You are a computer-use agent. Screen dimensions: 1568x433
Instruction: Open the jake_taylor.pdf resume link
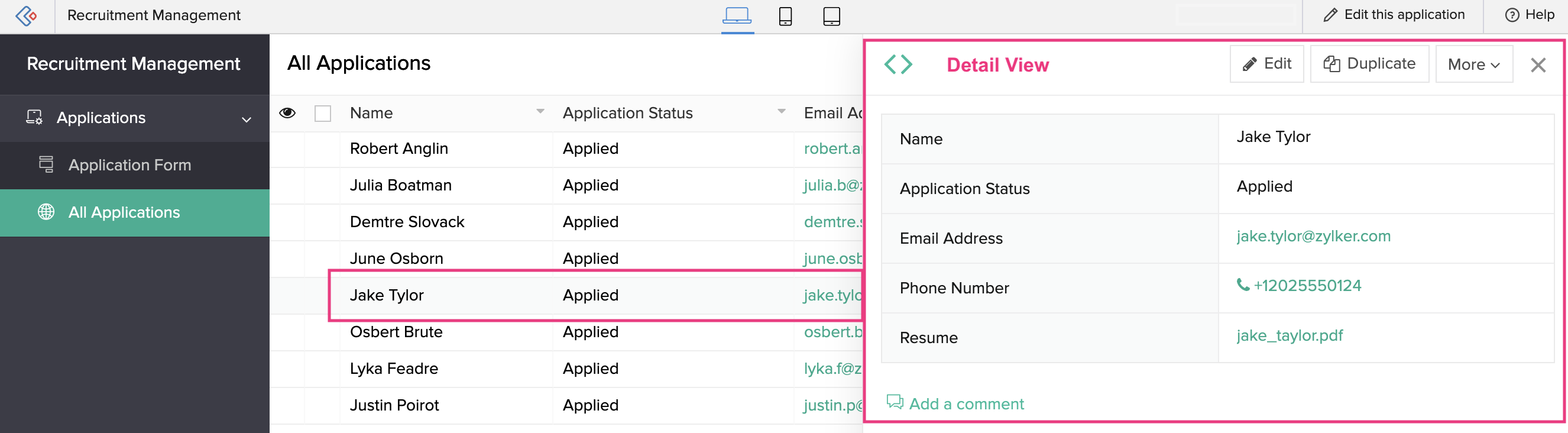[x=1289, y=335]
